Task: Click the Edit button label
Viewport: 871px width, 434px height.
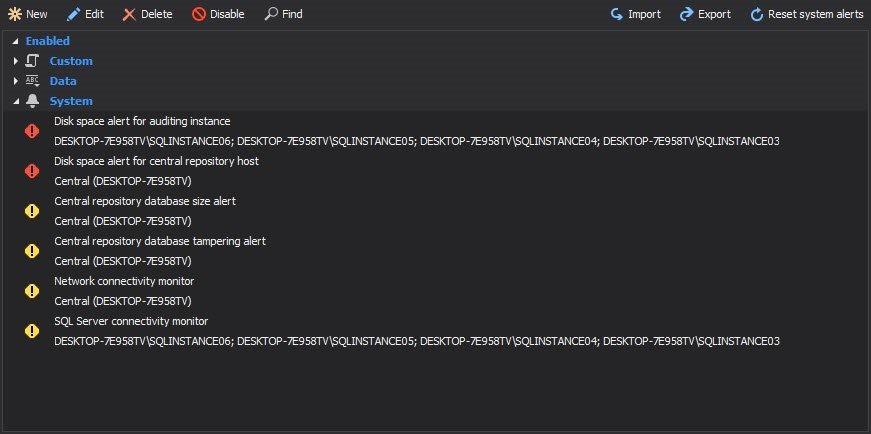Action: click(94, 14)
